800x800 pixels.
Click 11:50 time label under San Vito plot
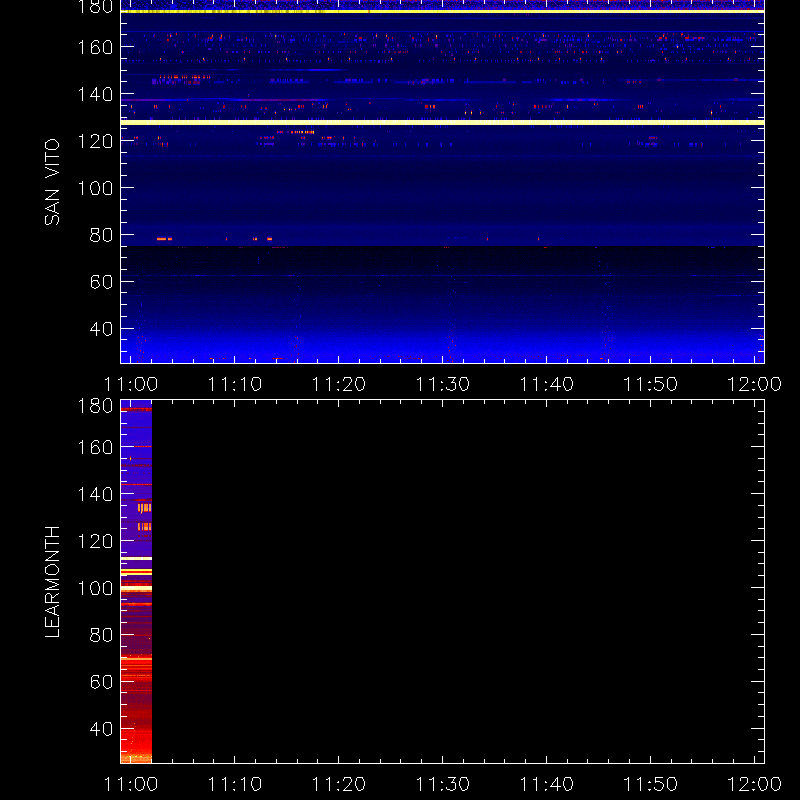coord(651,384)
